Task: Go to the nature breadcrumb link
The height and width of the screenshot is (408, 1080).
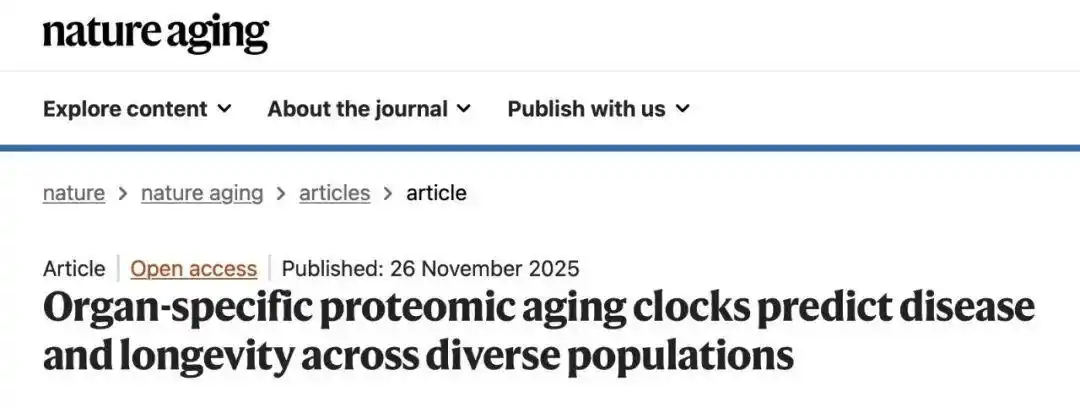Action: [73, 193]
